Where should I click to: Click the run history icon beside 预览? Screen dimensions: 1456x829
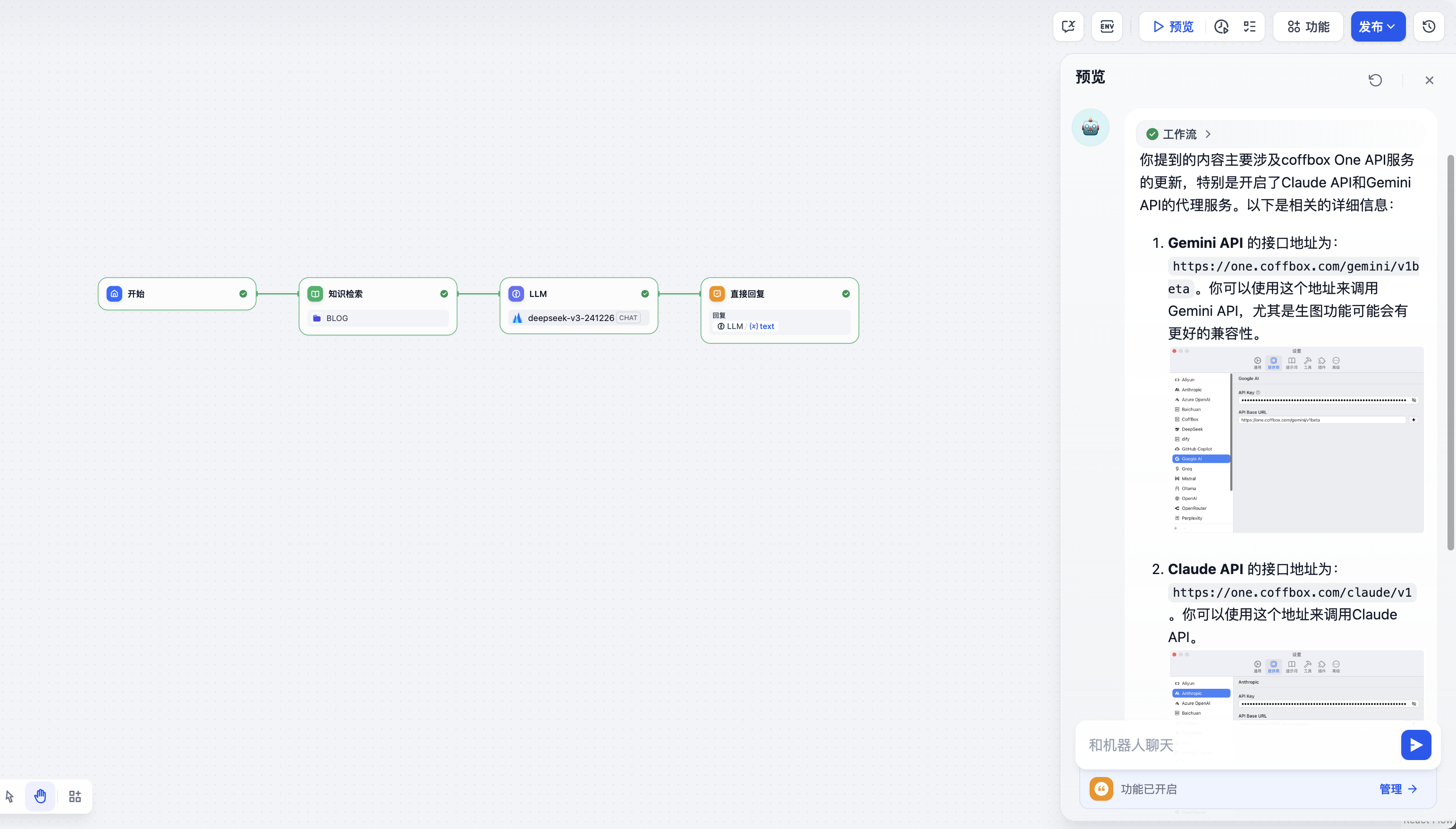click(1221, 27)
